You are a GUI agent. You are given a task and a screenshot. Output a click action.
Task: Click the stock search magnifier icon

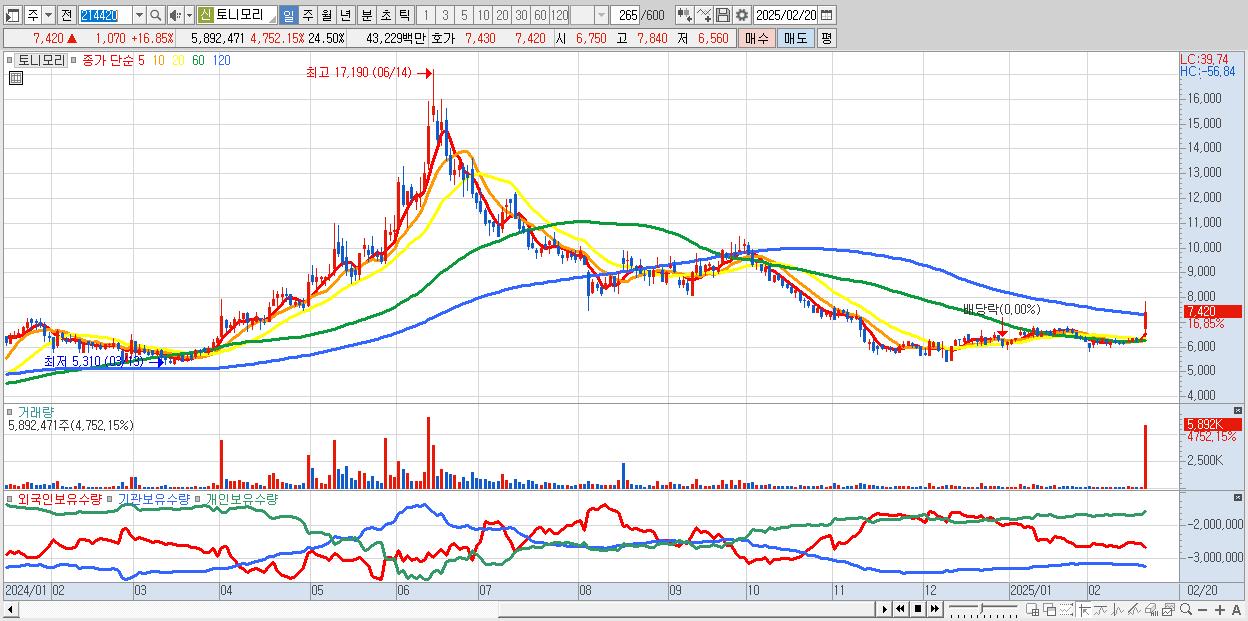click(x=156, y=15)
